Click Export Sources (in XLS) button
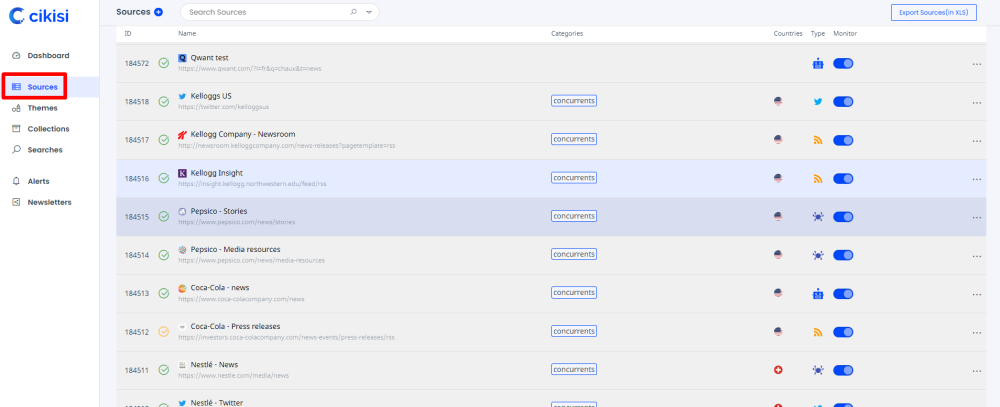Image resolution: width=1000 pixels, height=407 pixels. point(933,12)
